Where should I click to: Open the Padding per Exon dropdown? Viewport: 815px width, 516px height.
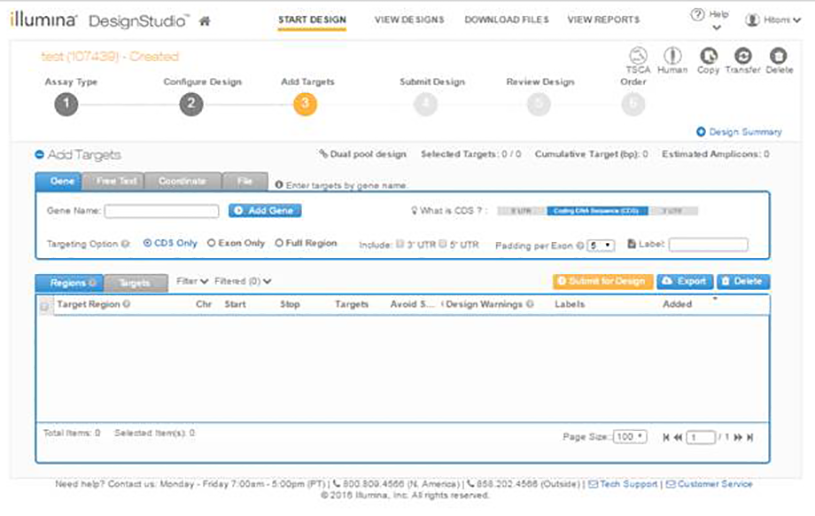(601, 245)
